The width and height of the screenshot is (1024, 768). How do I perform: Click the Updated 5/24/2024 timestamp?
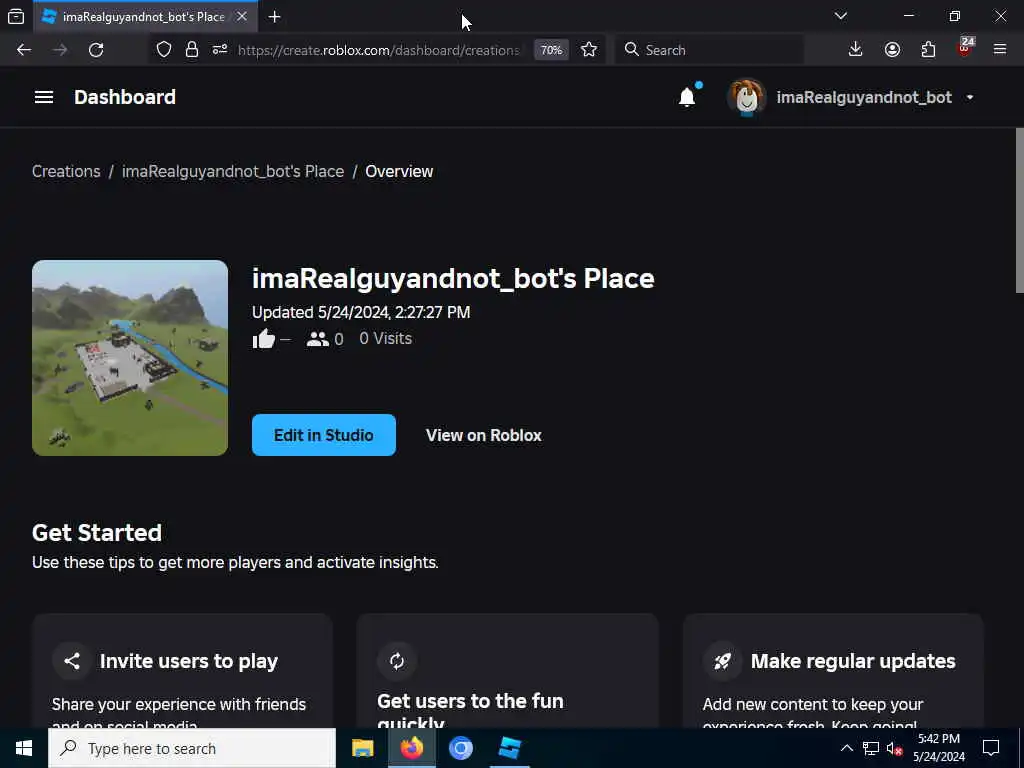(x=361, y=312)
